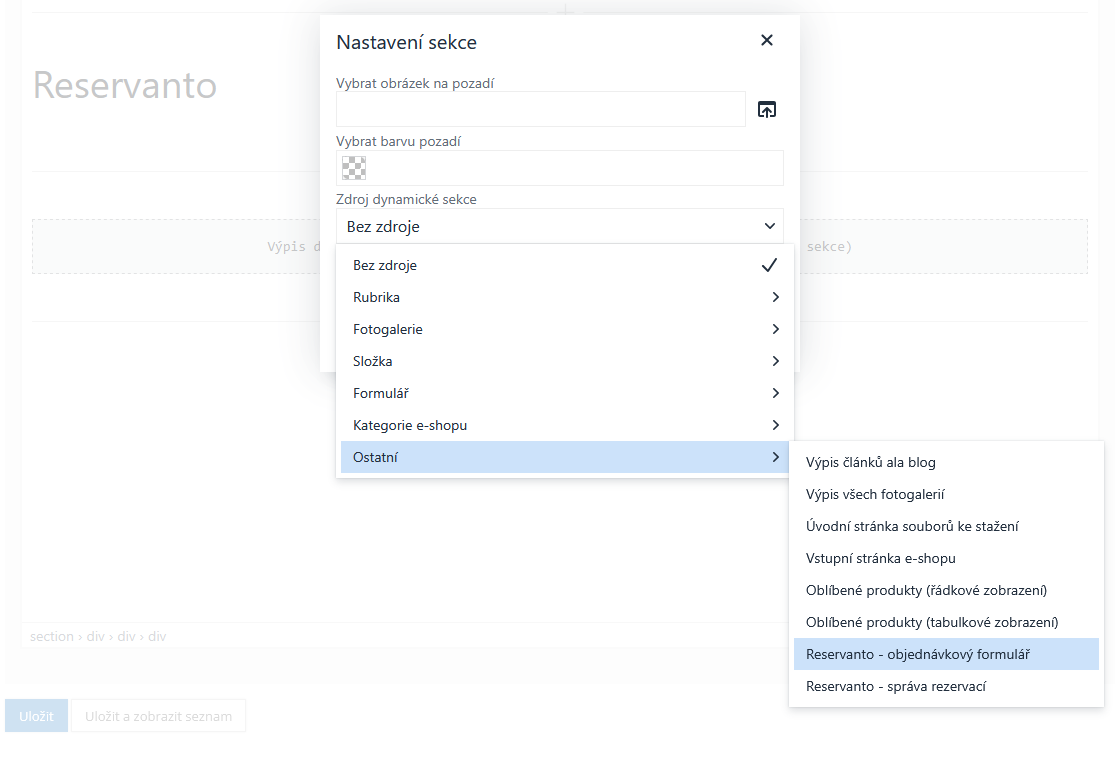The height and width of the screenshot is (757, 1119).
Task: Close the Nastavení sekce dialog
Action: (767, 41)
